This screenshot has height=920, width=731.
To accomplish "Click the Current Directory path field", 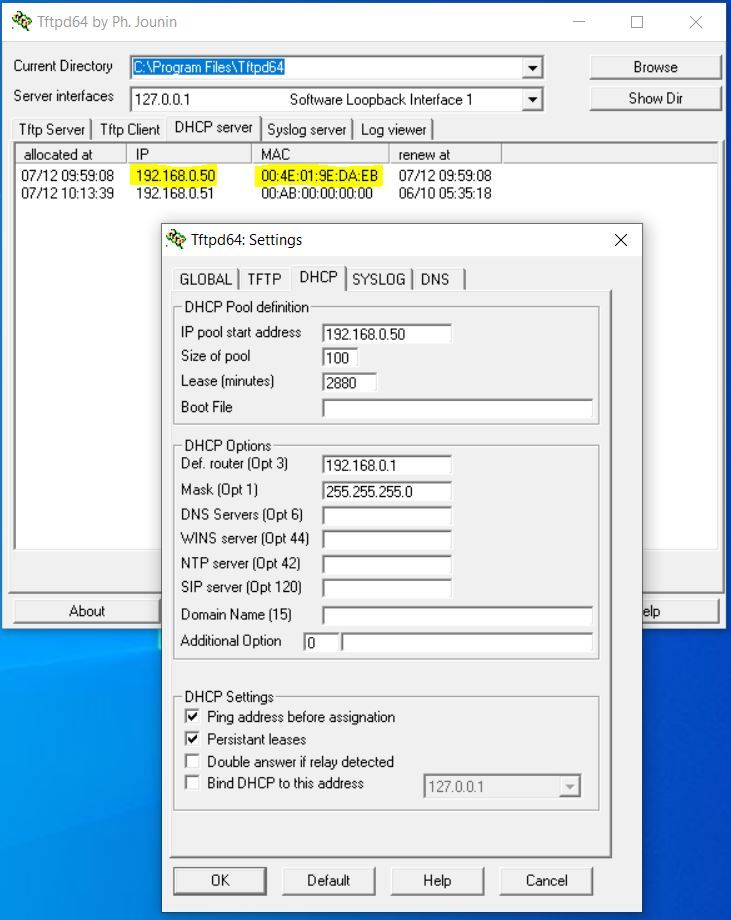I will click(326, 67).
